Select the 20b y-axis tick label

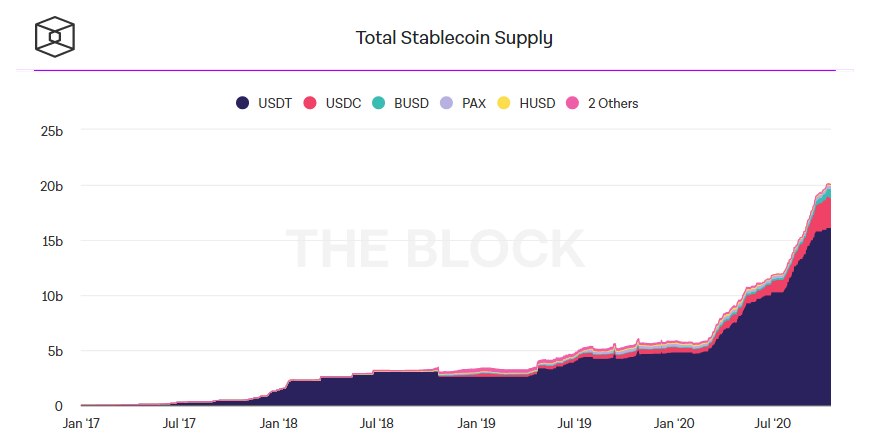(x=51, y=186)
